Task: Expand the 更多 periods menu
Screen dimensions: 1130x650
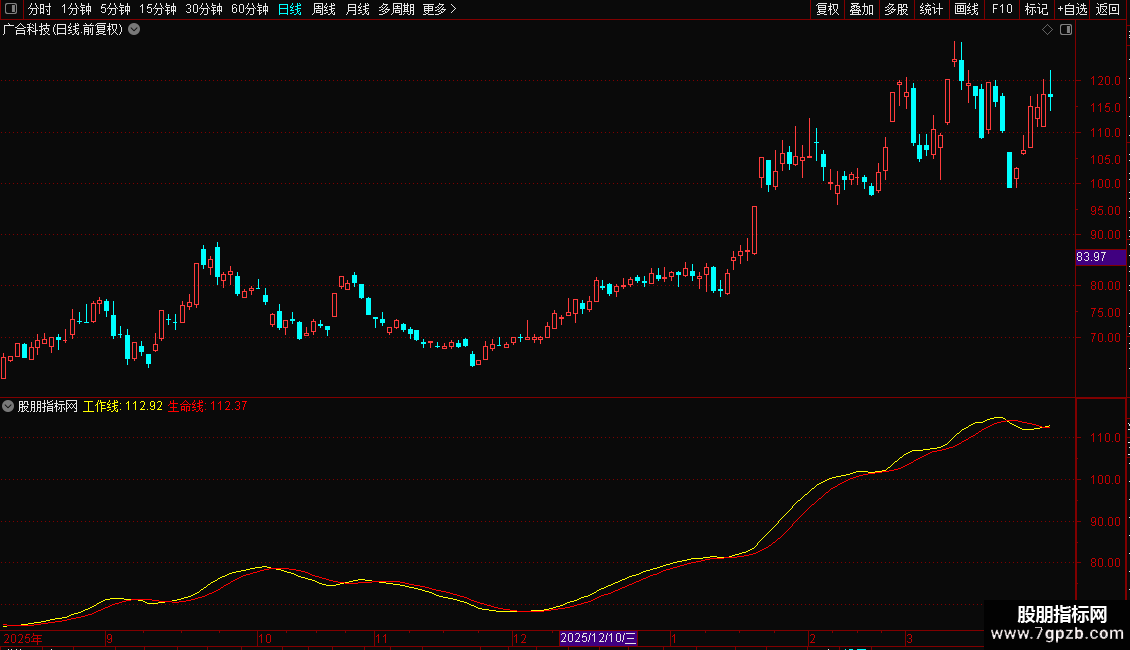Action: (x=440, y=9)
